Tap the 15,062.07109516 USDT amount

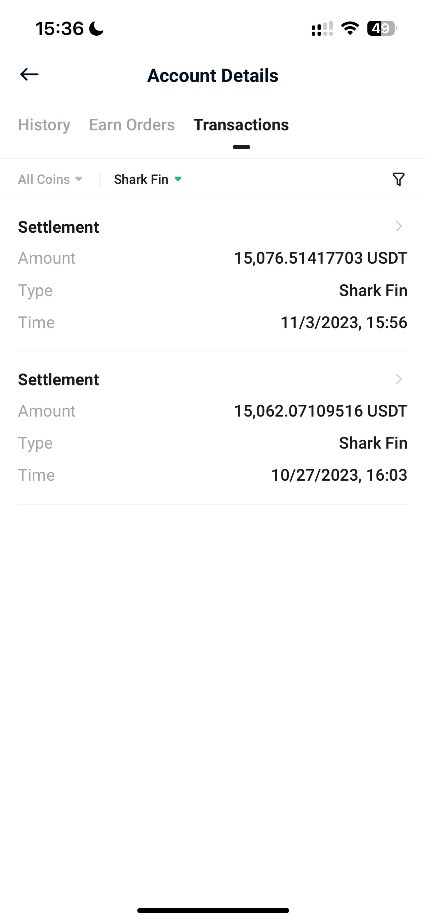pos(321,411)
